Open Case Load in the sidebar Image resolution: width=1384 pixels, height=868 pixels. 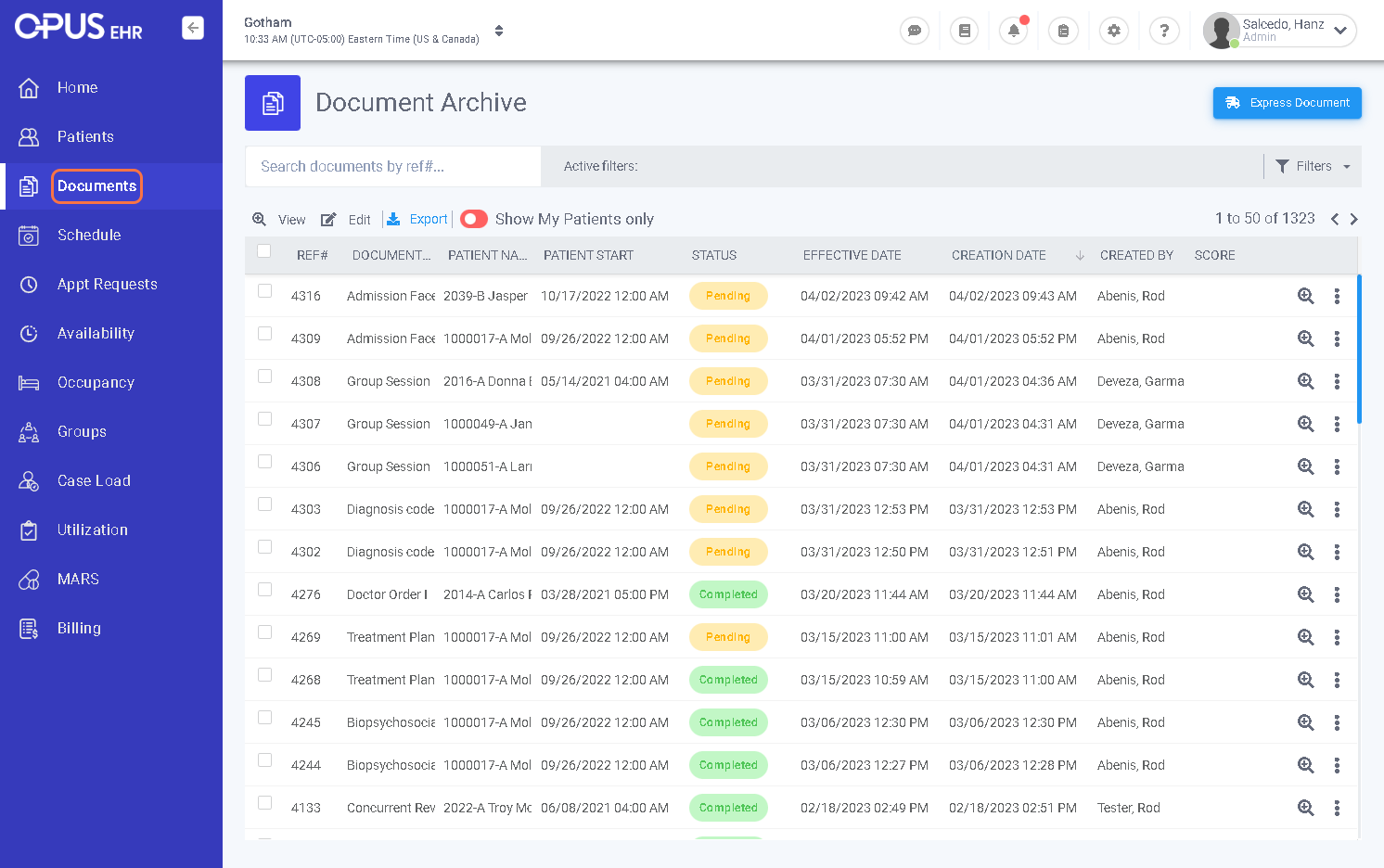pyautogui.click(x=94, y=480)
